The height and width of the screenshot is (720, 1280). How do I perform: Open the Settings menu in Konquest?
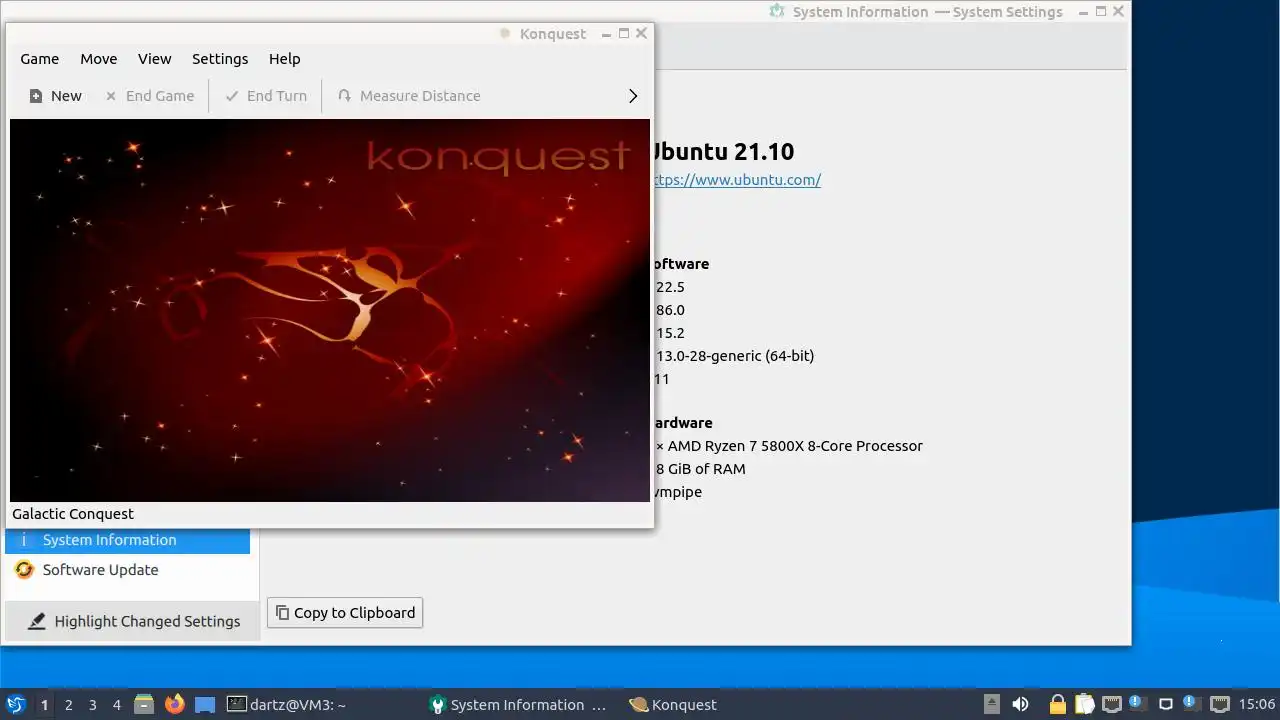coord(220,59)
